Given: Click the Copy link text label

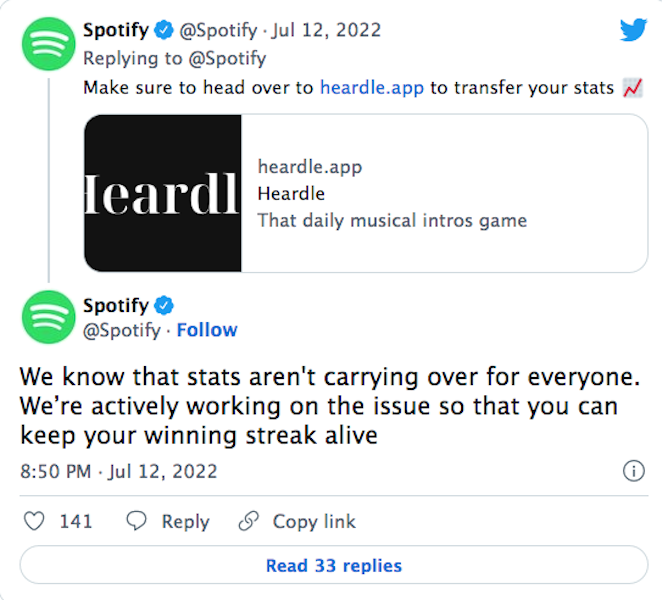Looking at the screenshot, I should click(x=314, y=521).
